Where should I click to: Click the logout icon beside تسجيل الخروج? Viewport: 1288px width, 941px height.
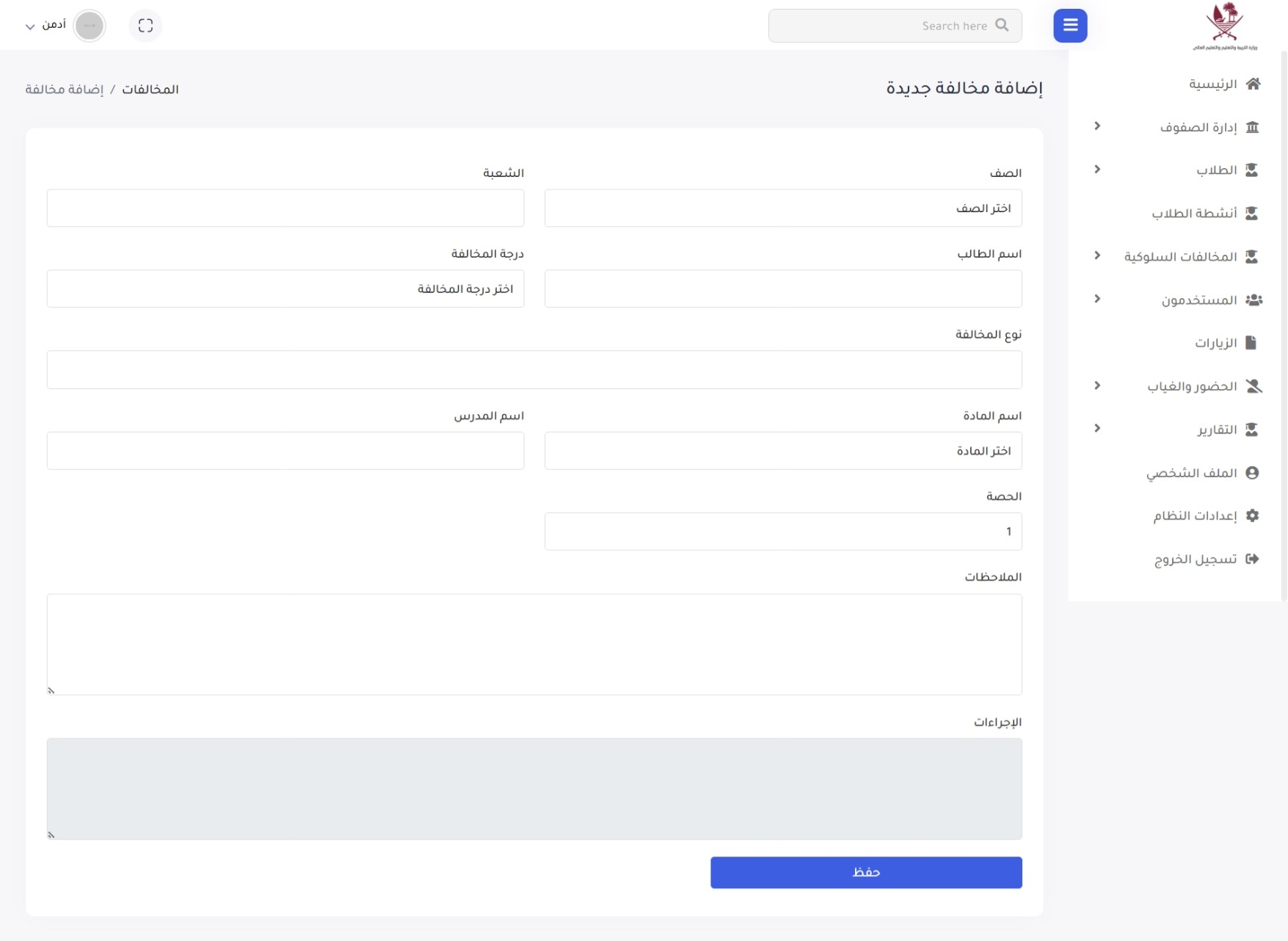click(1252, 559)
